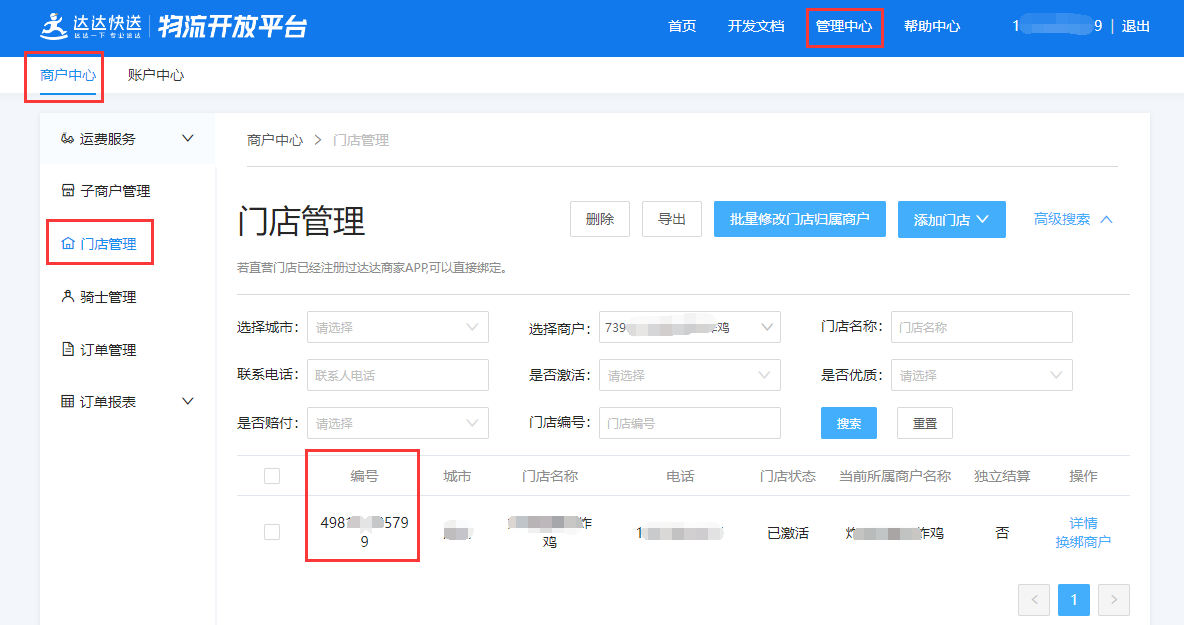Click the 电话 column header
Viewport: 1184px width, 625px height.
coord(680,476)
